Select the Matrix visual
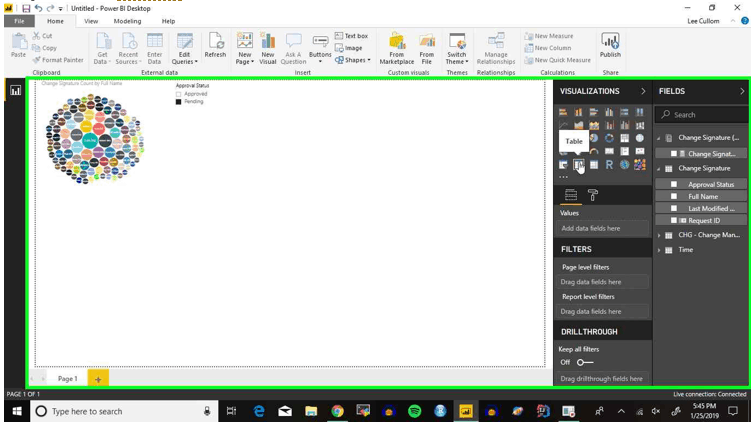 [594, 165]
